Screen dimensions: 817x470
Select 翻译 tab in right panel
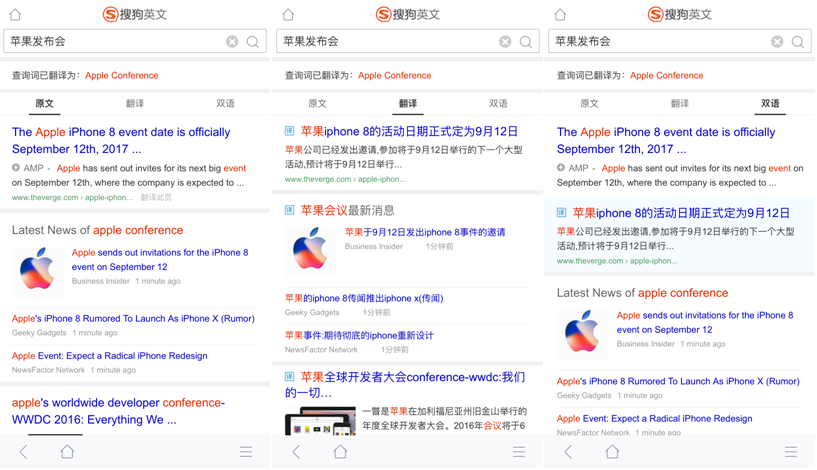point(680,103)
